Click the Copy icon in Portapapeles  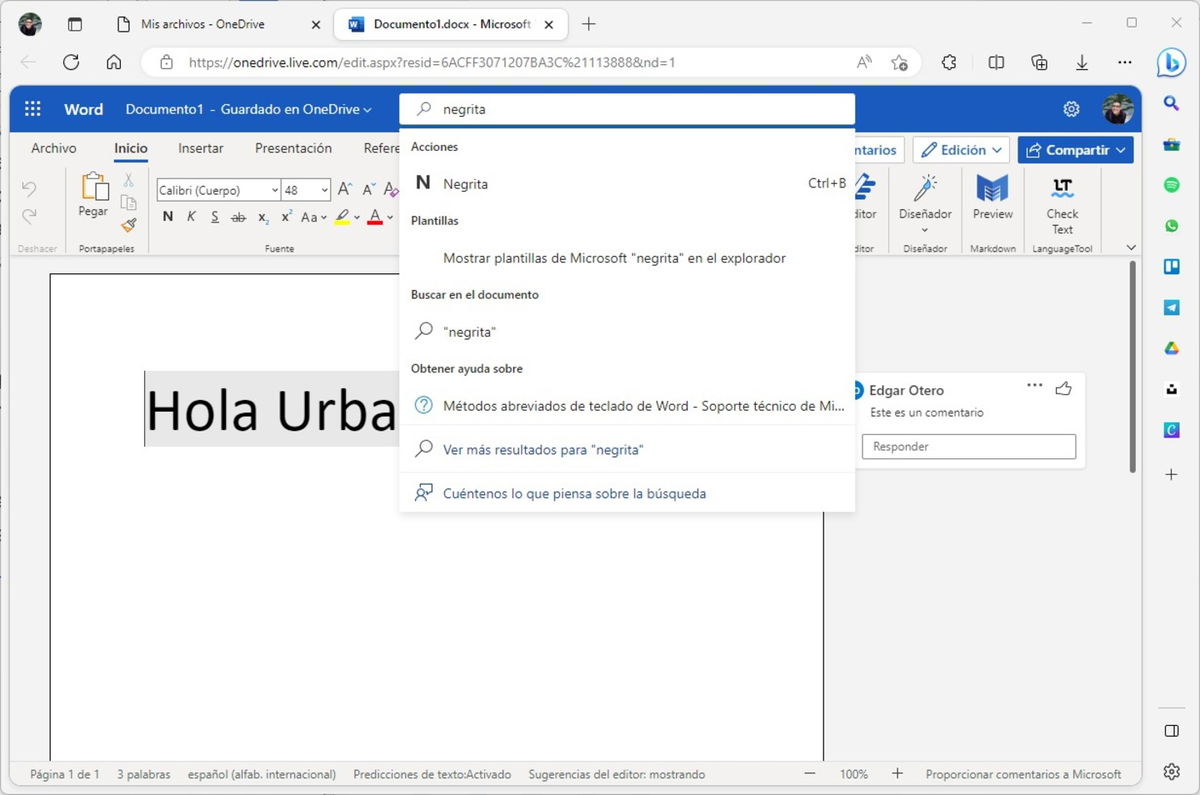128,203
